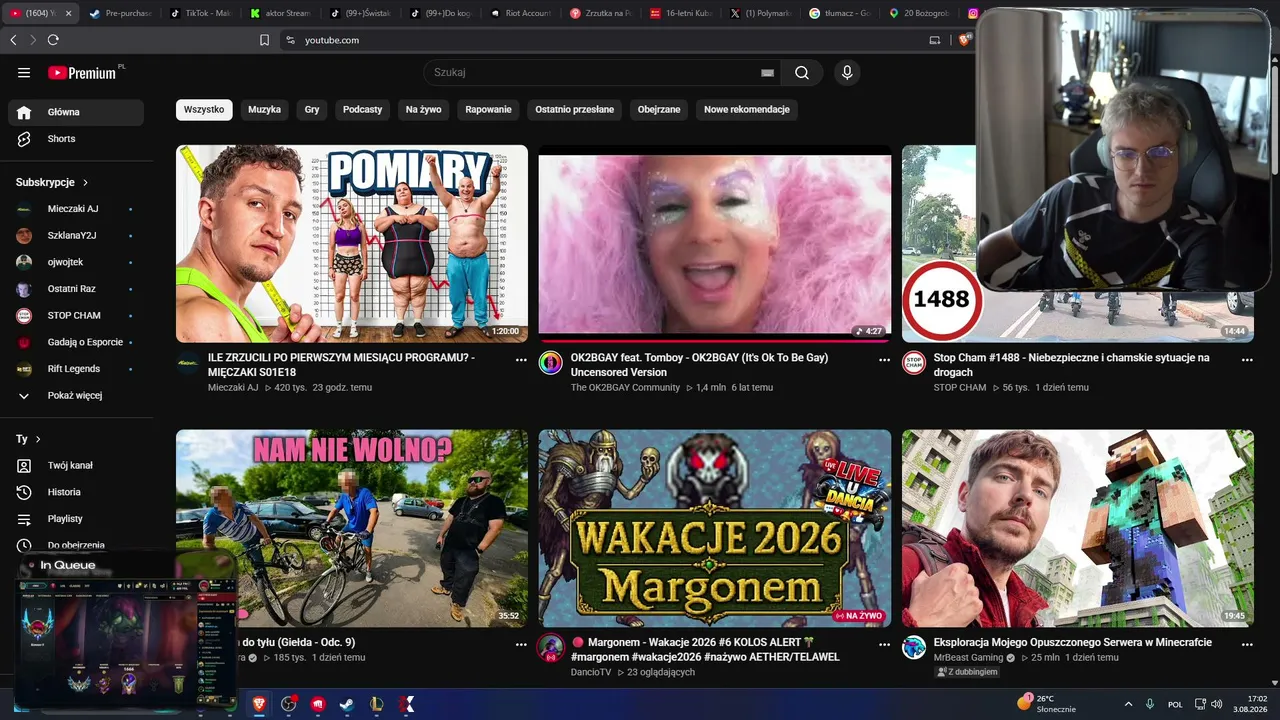
Task: Open the Rift Legends subscription
Action: [76, 369]
